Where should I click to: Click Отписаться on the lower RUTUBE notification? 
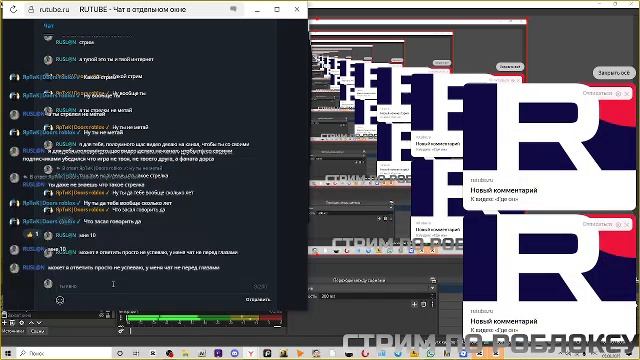tap(598, 224)
